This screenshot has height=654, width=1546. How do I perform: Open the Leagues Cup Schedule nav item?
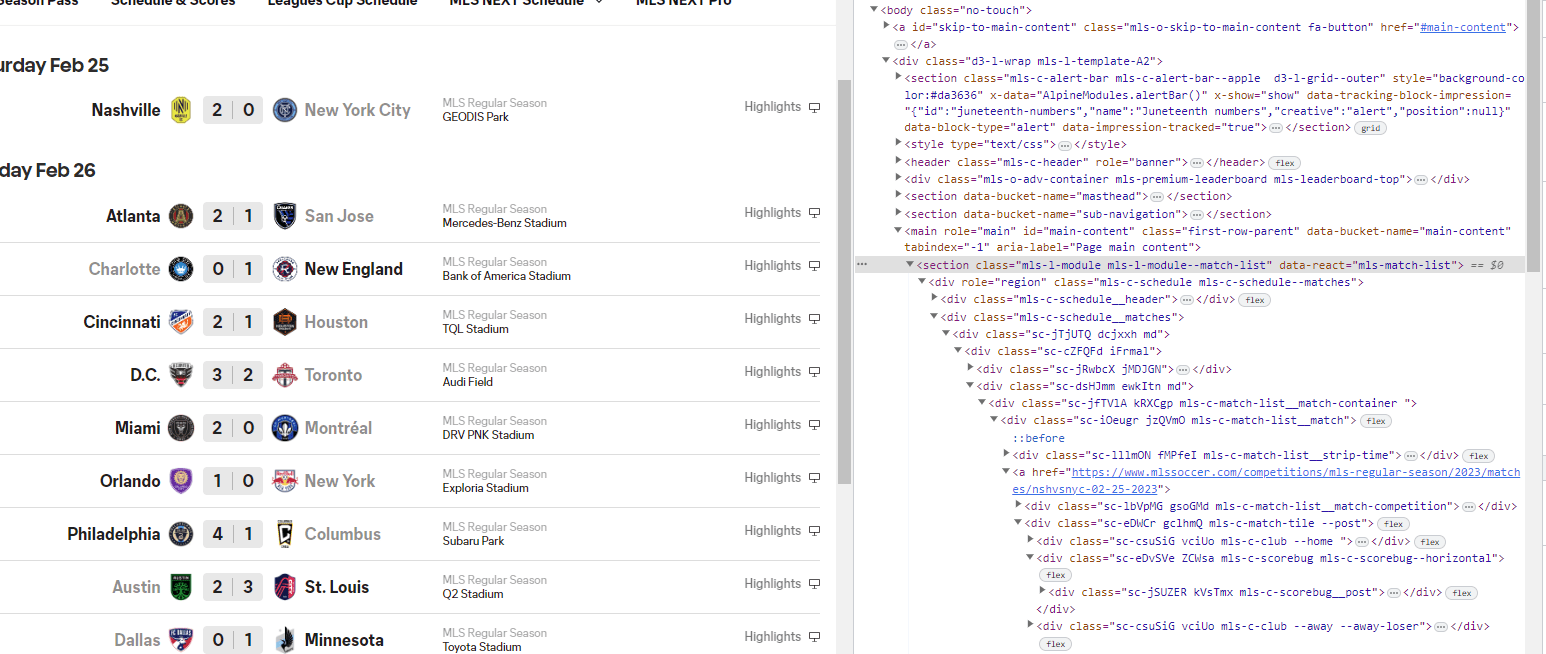(x=342, y=3)
